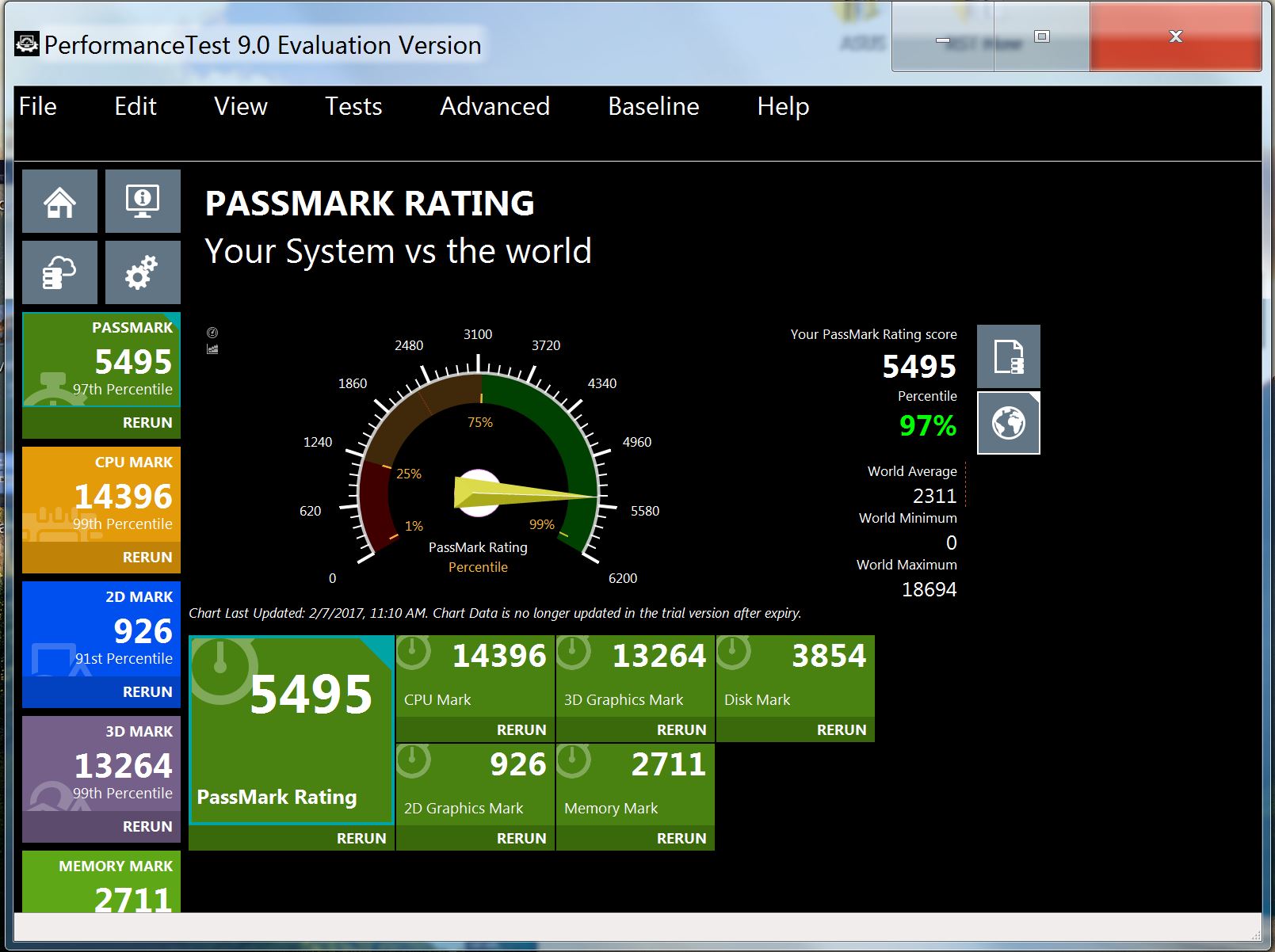Rerun the PassMark test in the sidebar
The image size is (1275, 952).
click(x=101, y=423)
